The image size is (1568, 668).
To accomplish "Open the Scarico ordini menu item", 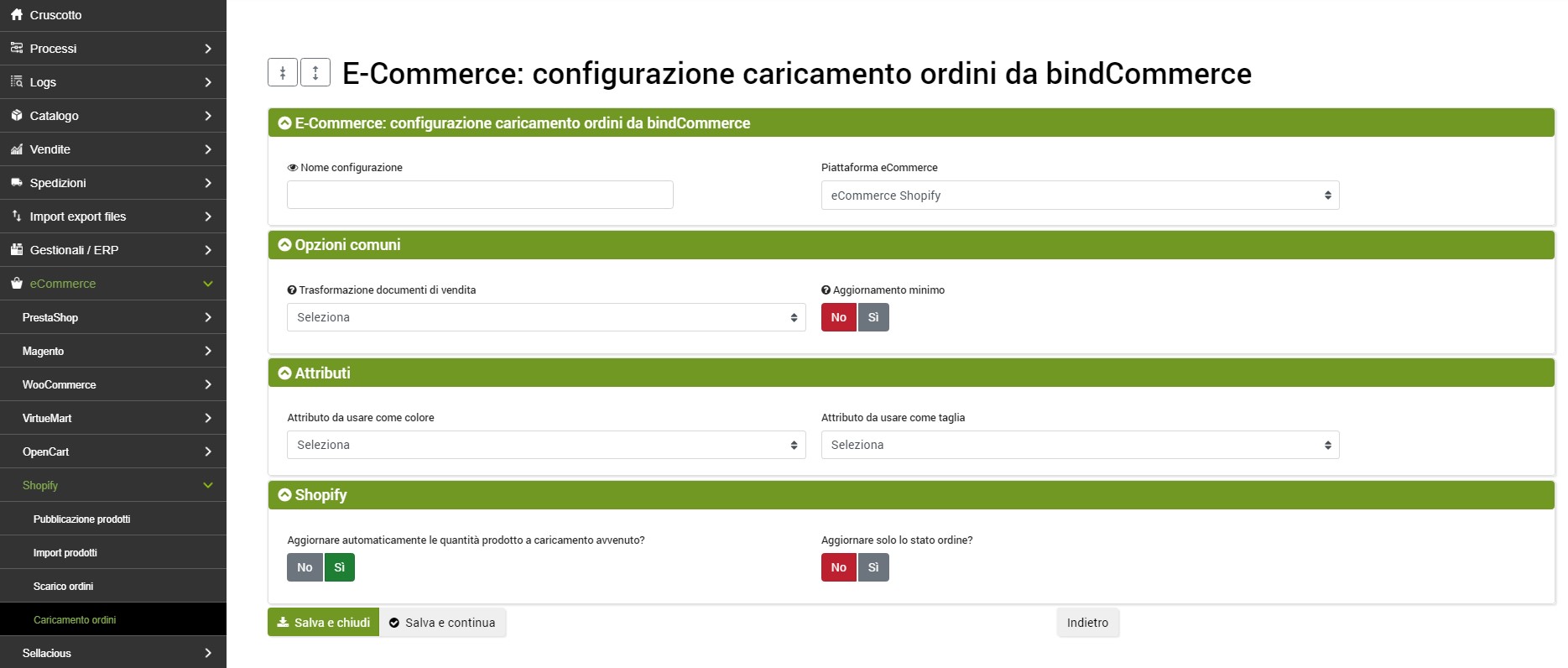I will pos(63,586).
